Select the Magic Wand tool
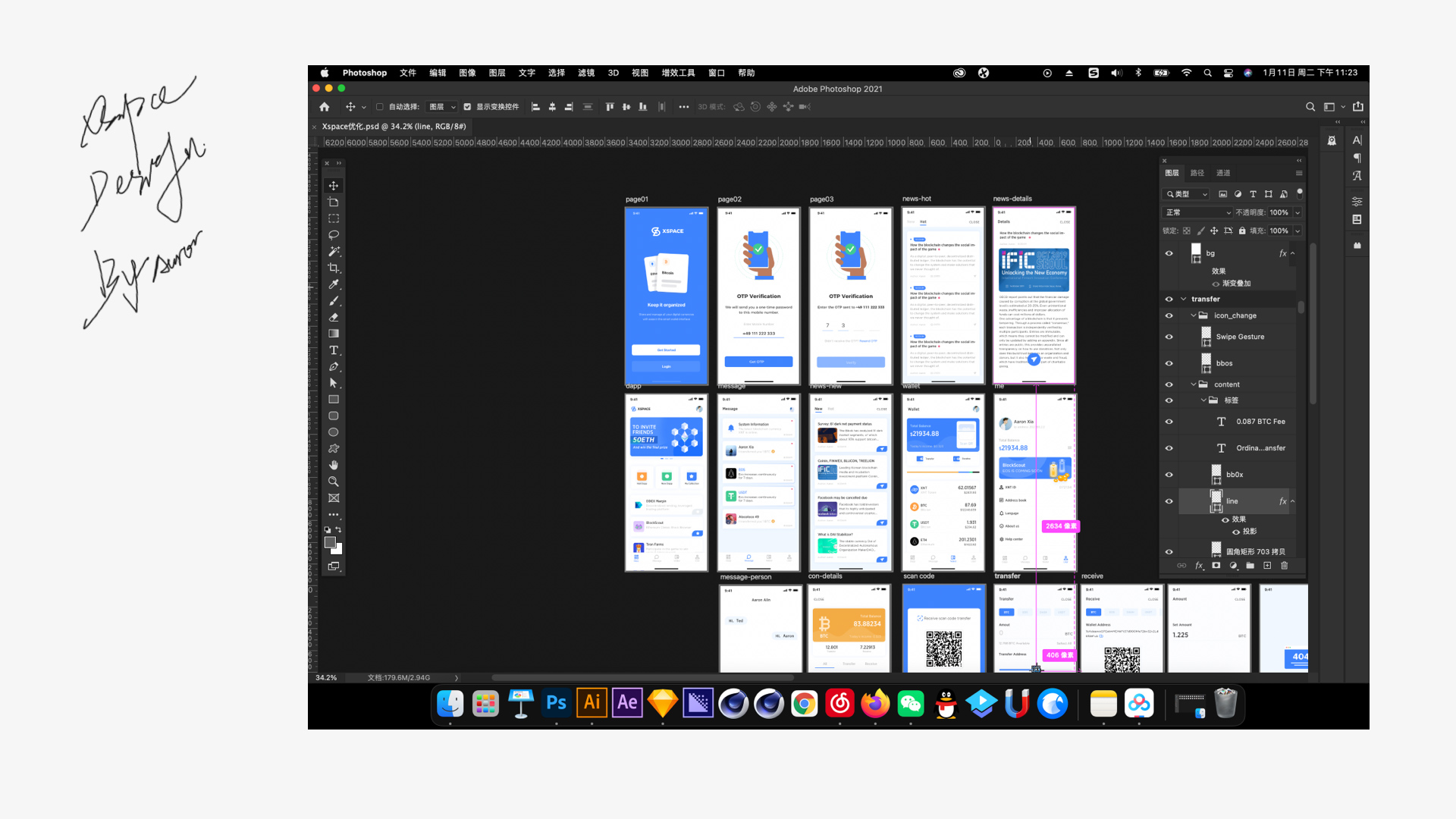The image size is (1456, 819). coord(333,252)
